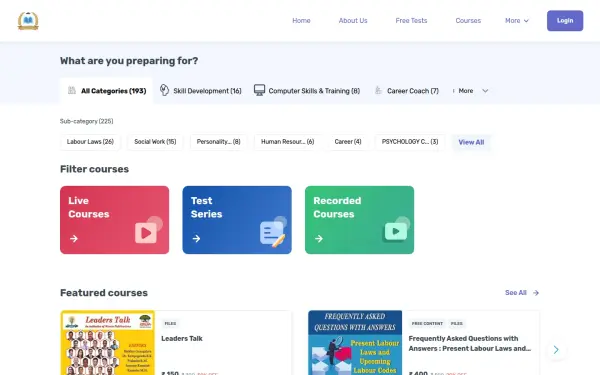
Task: Click the ₹ 400 price on FAQ course
Action: tap(418, 373)
